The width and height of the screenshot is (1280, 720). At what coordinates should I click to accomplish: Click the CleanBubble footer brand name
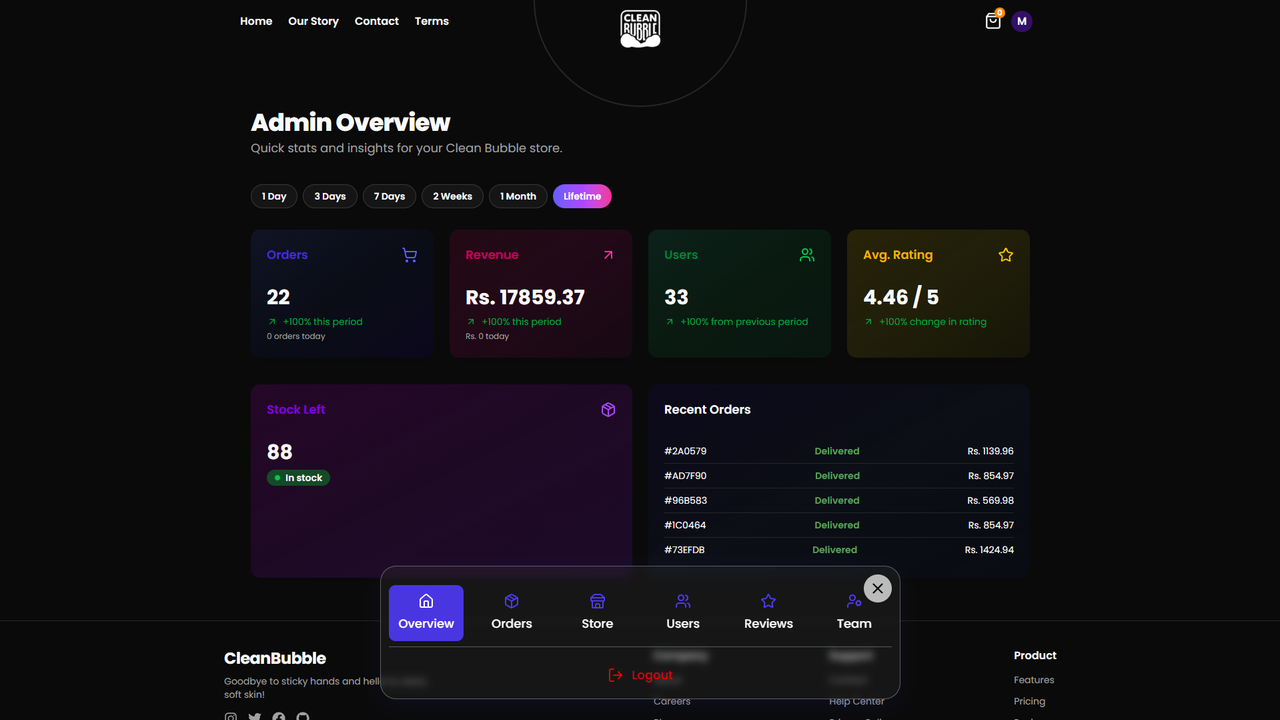275,658
